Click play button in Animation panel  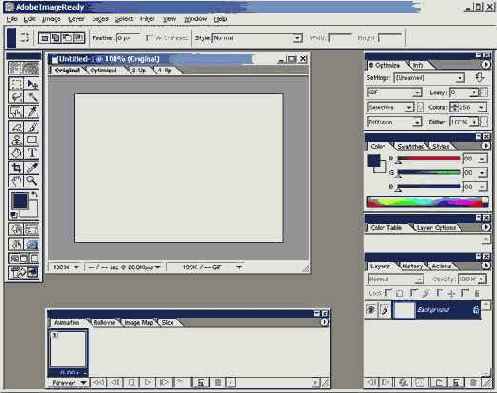coord(147,382)
